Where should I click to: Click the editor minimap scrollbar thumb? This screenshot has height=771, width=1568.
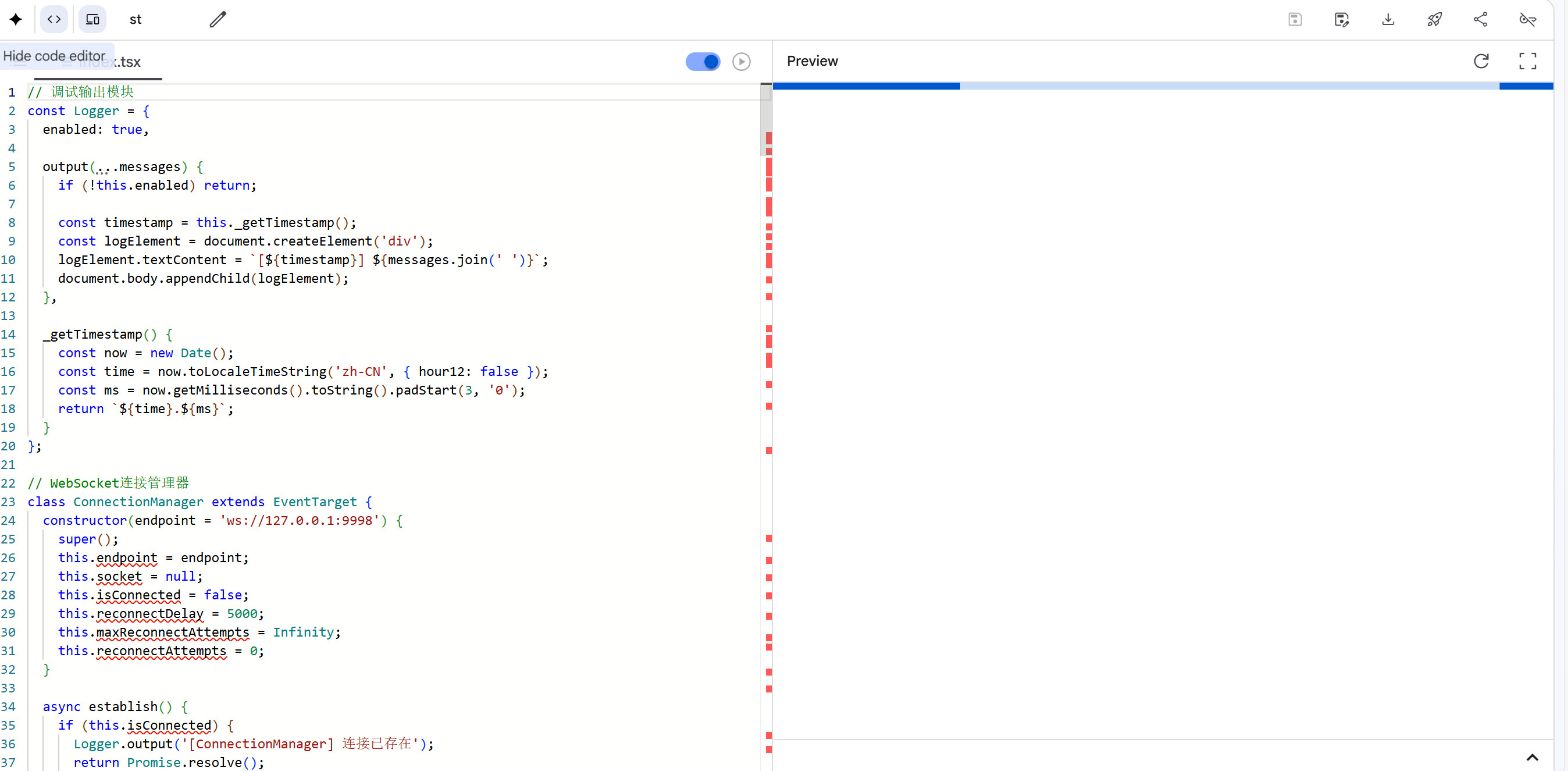click(766, 120)
